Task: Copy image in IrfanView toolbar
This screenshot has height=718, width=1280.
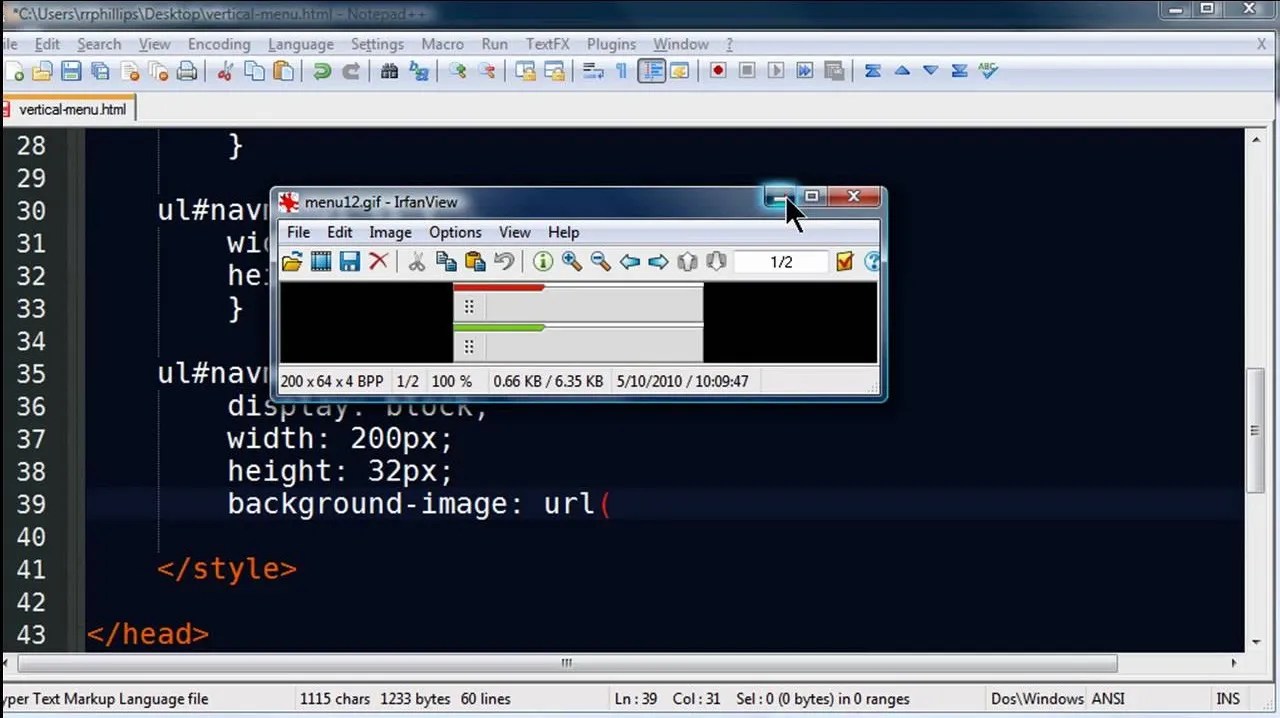Action: coord(446,262)
